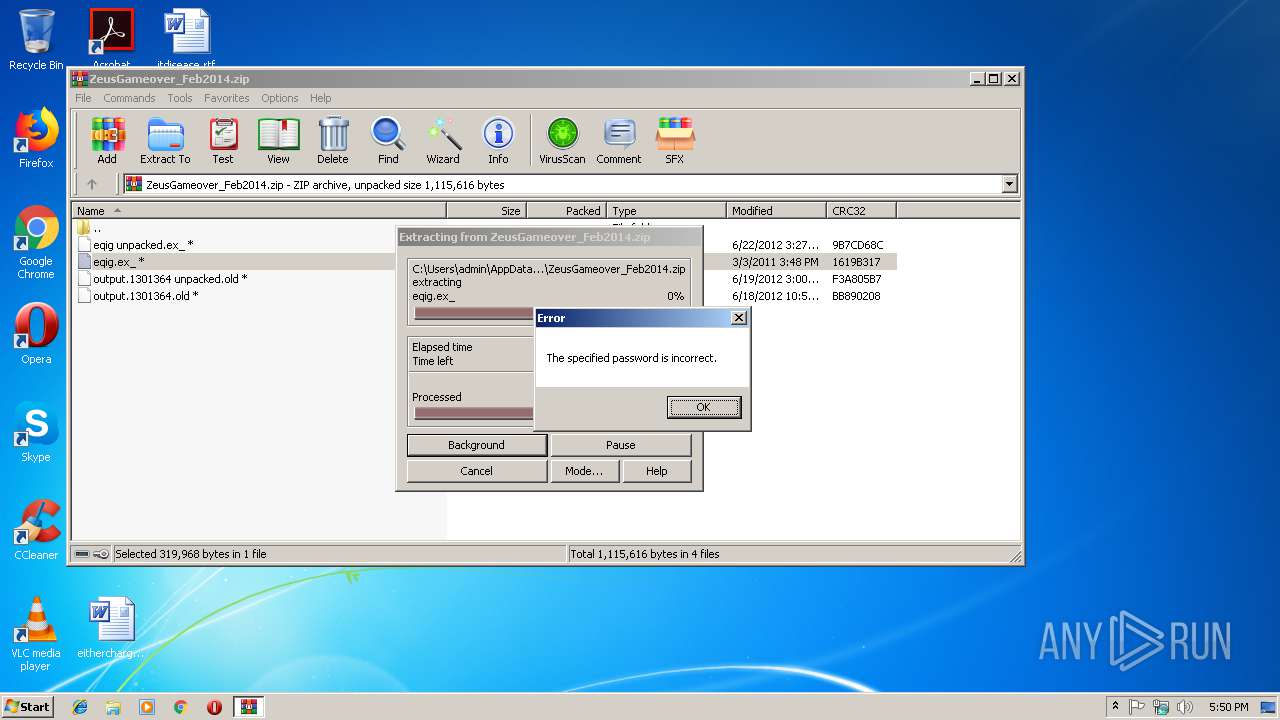
Task: Sort by the Packed column header
Action: tap(566, 211)
